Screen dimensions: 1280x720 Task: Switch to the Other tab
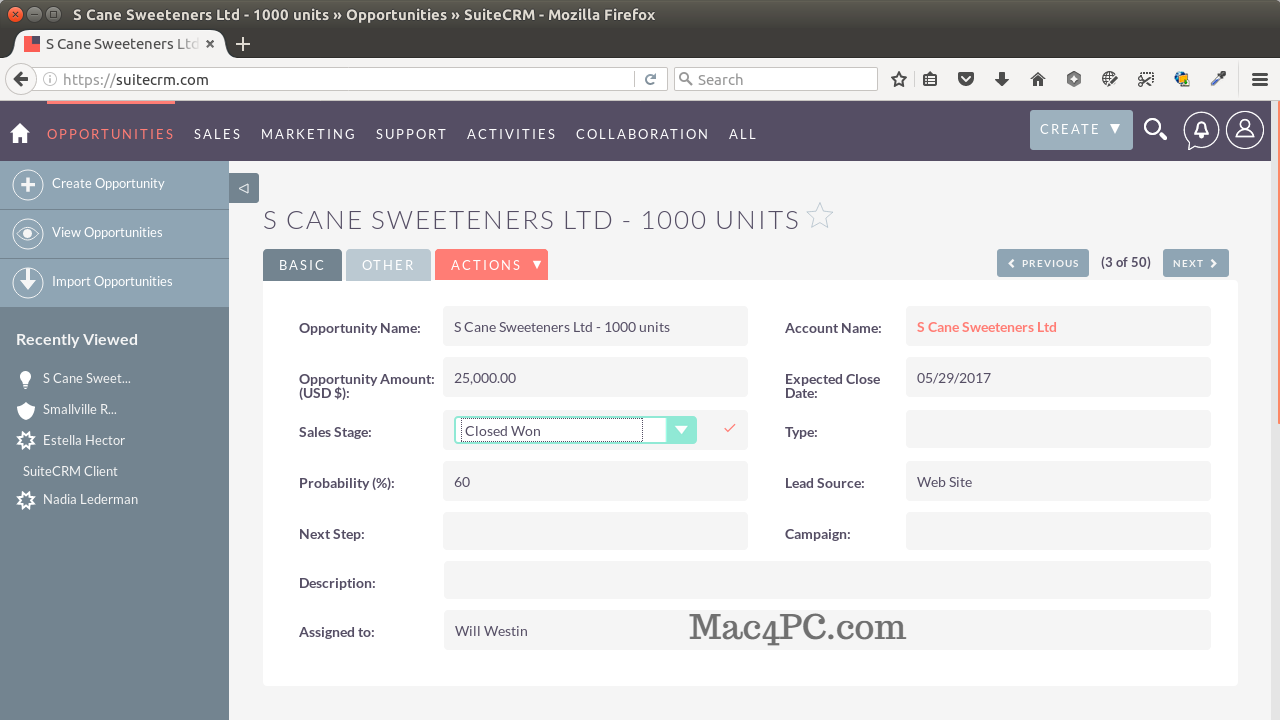click(388, 265)
